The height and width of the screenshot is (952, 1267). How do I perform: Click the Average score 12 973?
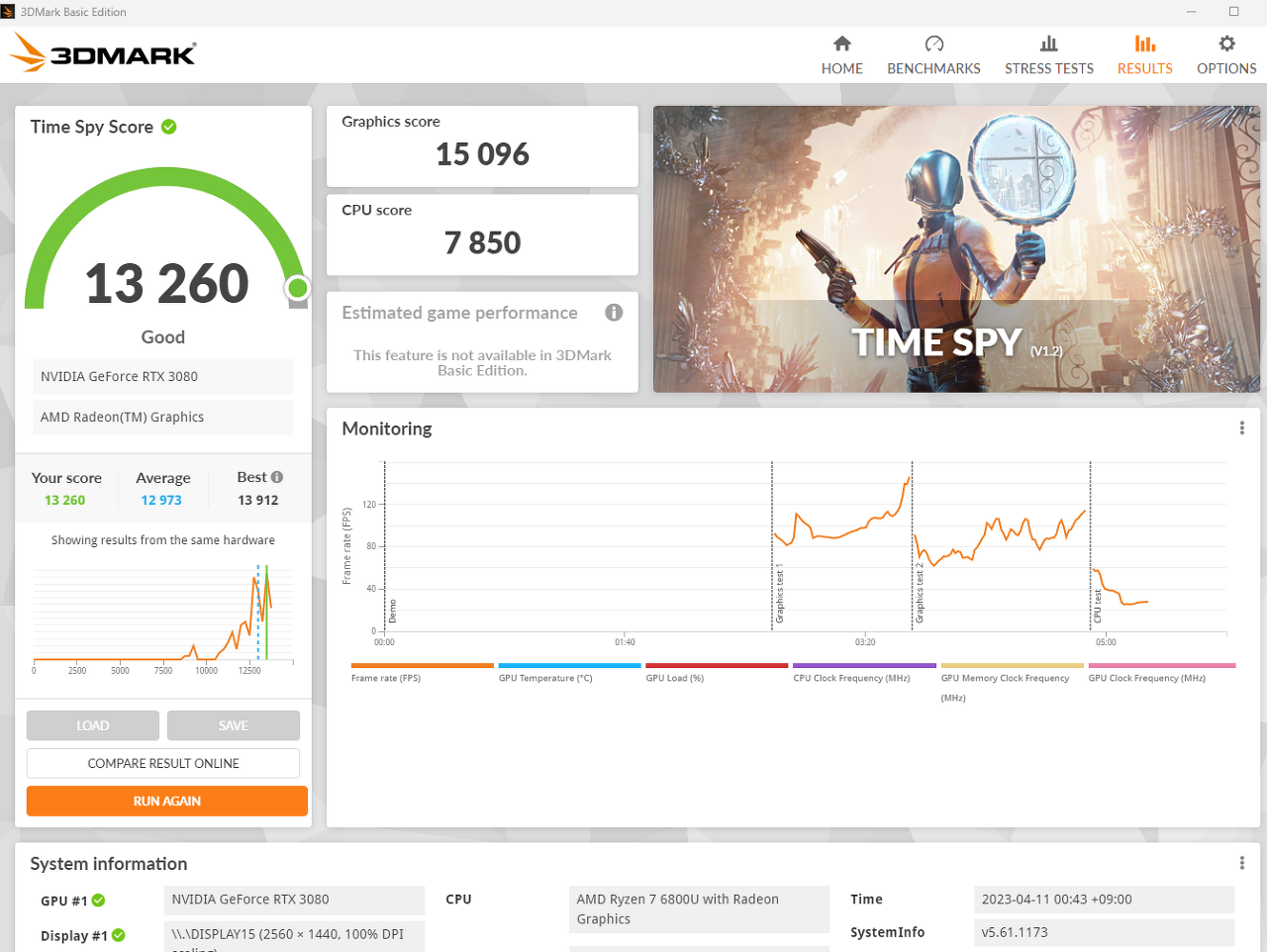161,500
